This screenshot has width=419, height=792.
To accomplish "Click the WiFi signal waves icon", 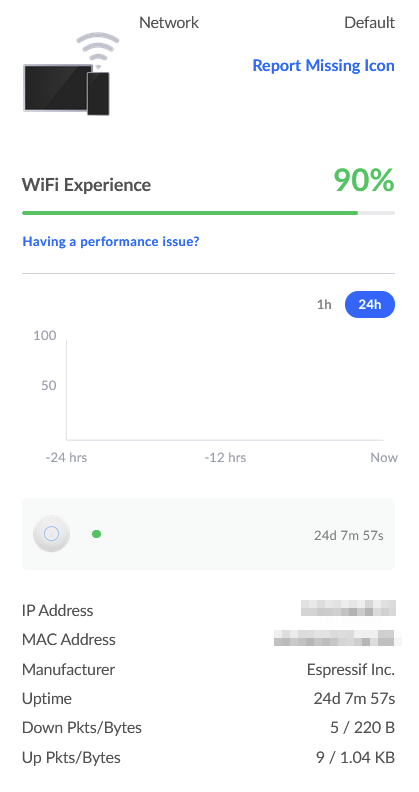I will pos(98,51).
